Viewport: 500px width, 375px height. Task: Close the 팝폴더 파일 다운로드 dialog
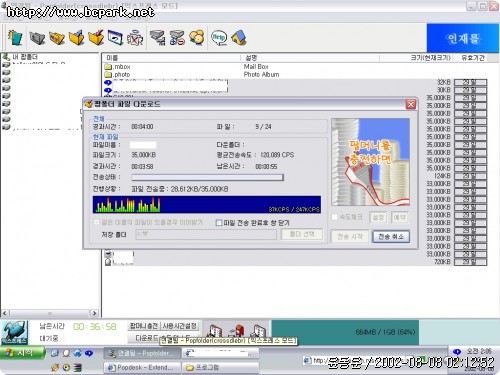(411, 104)
